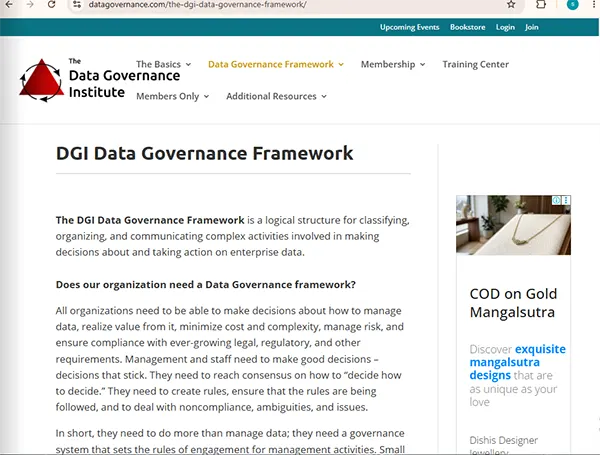The image size is (600, 455).
Task: Bookmark this page with the star icon
Action: [511, 4]
